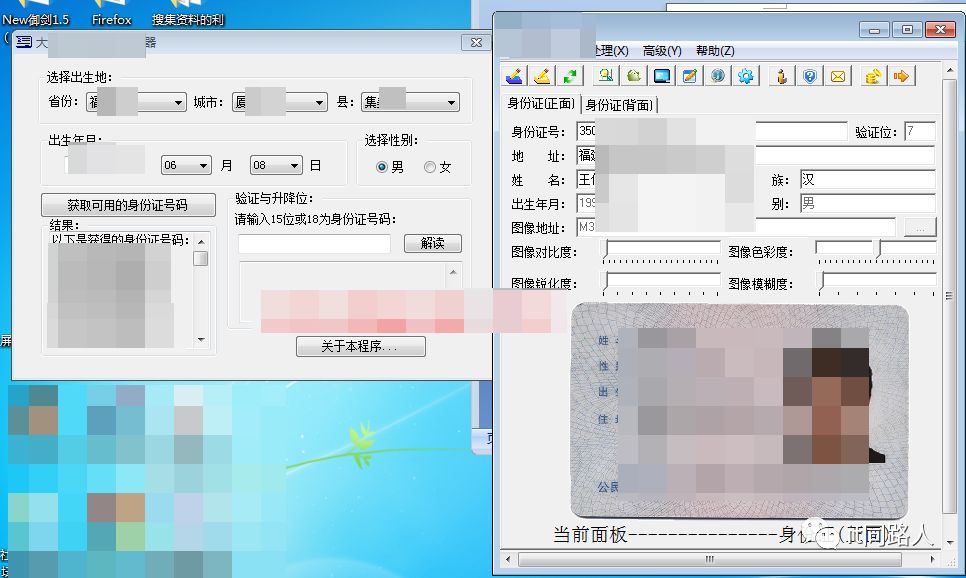Viewport: 966px width, 578px height.
Task: Expand the month dropdown showing 06
Action: [x=204, y=166]
